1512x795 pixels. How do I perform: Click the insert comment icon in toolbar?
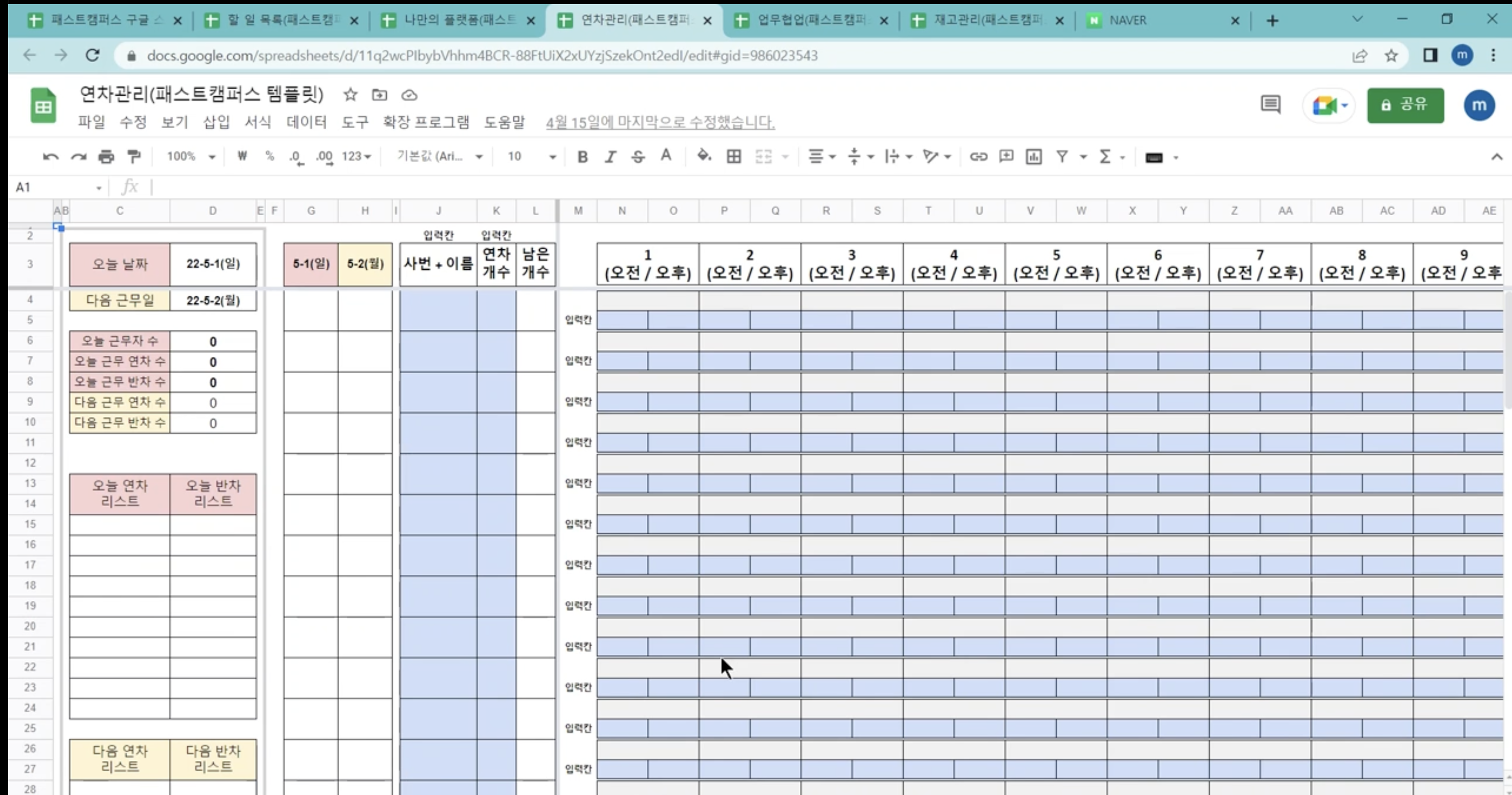click(x=1006, y=157)
